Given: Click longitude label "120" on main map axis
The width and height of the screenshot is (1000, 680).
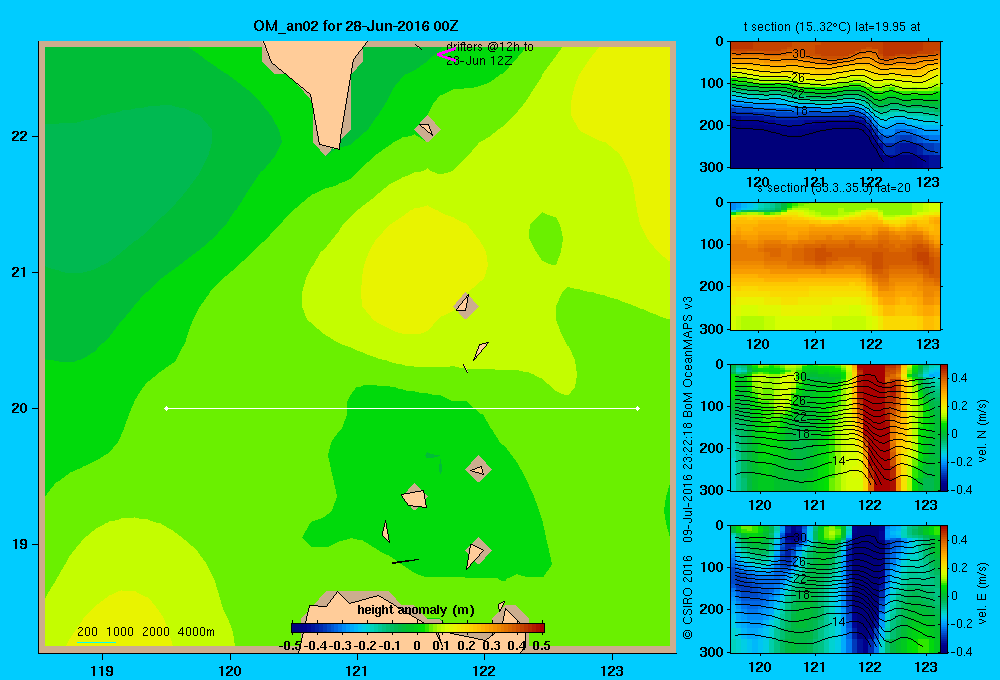Looking at the screenshot, I should point(230,670).
